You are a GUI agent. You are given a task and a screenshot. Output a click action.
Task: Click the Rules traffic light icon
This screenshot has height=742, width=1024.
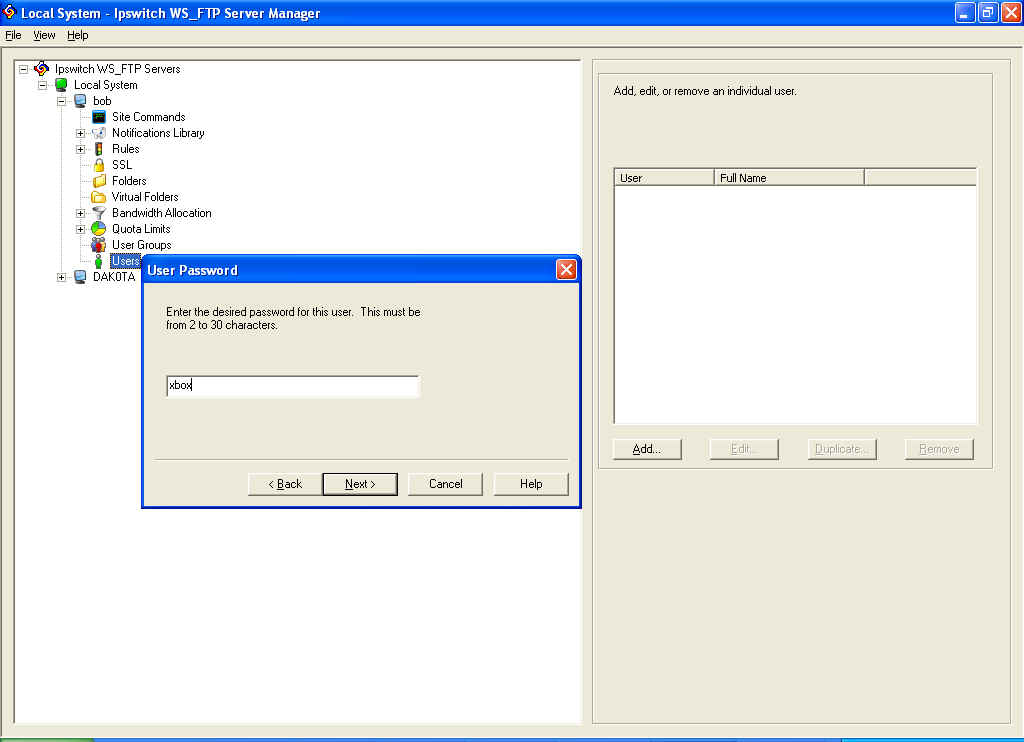[x=99, y=149]
